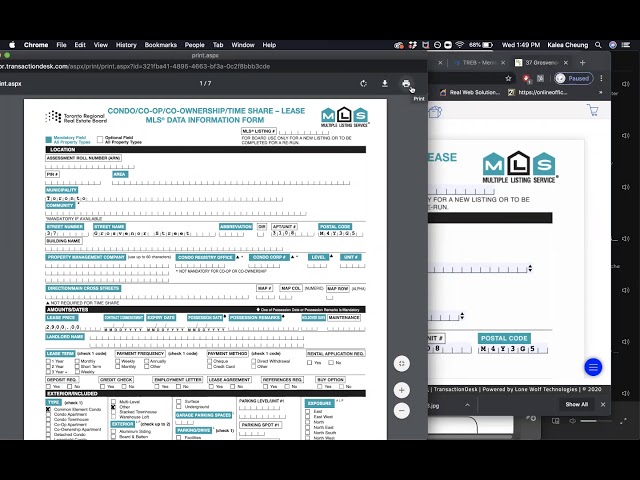Open Siri from the menu bar
This screenshot has height=480, width=640.
pos(613,45)
